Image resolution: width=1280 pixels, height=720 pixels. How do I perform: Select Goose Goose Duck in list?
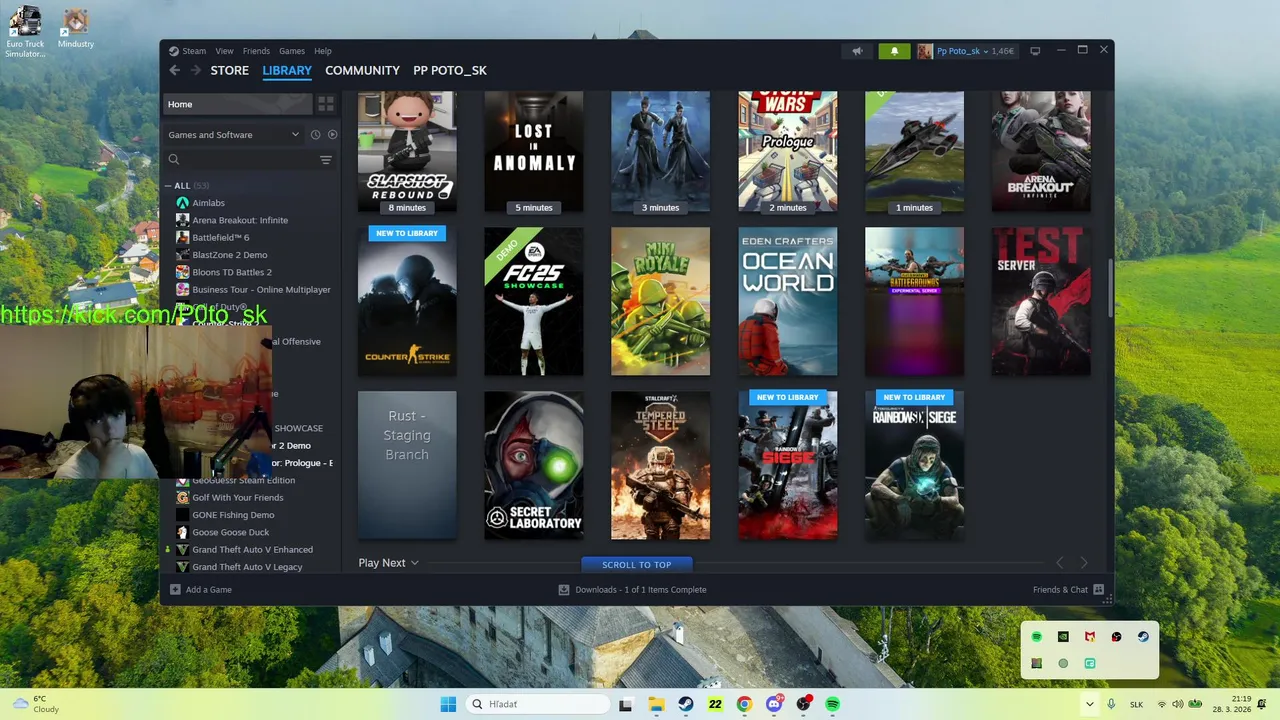(x=231, y=533)
